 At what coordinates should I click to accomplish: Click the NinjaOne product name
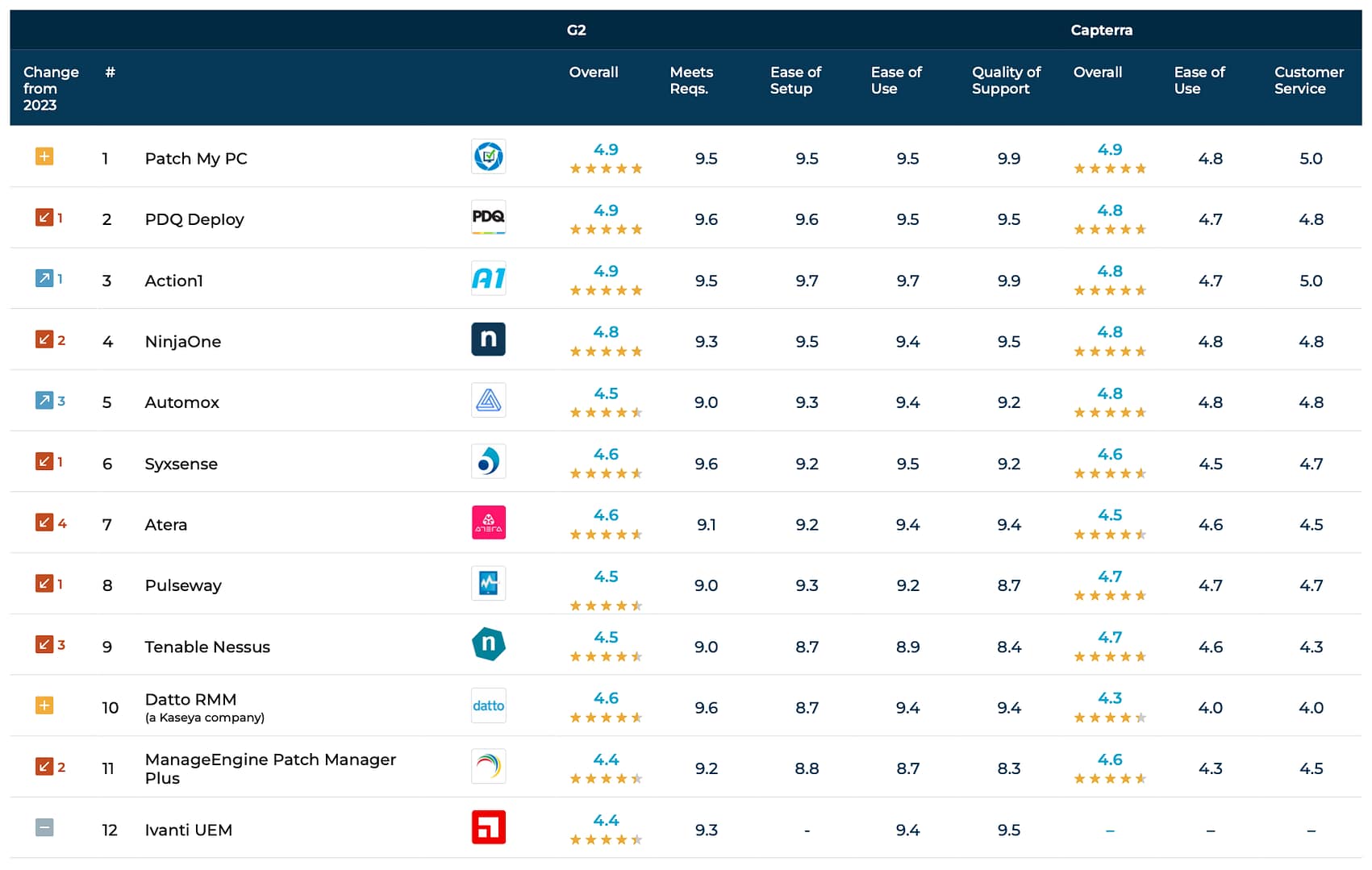click(183, 342)
